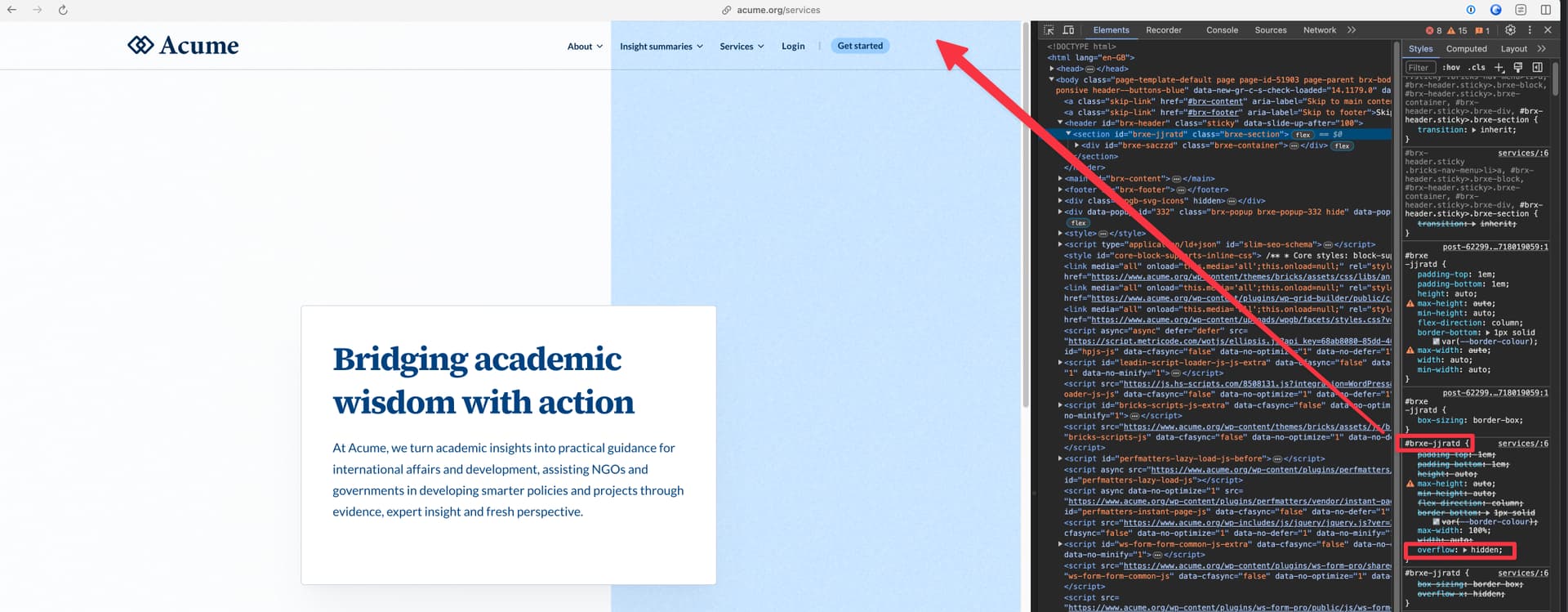Select the Styles pane tab
This screenshot has height=612, width=1568.
point(1421,49)
